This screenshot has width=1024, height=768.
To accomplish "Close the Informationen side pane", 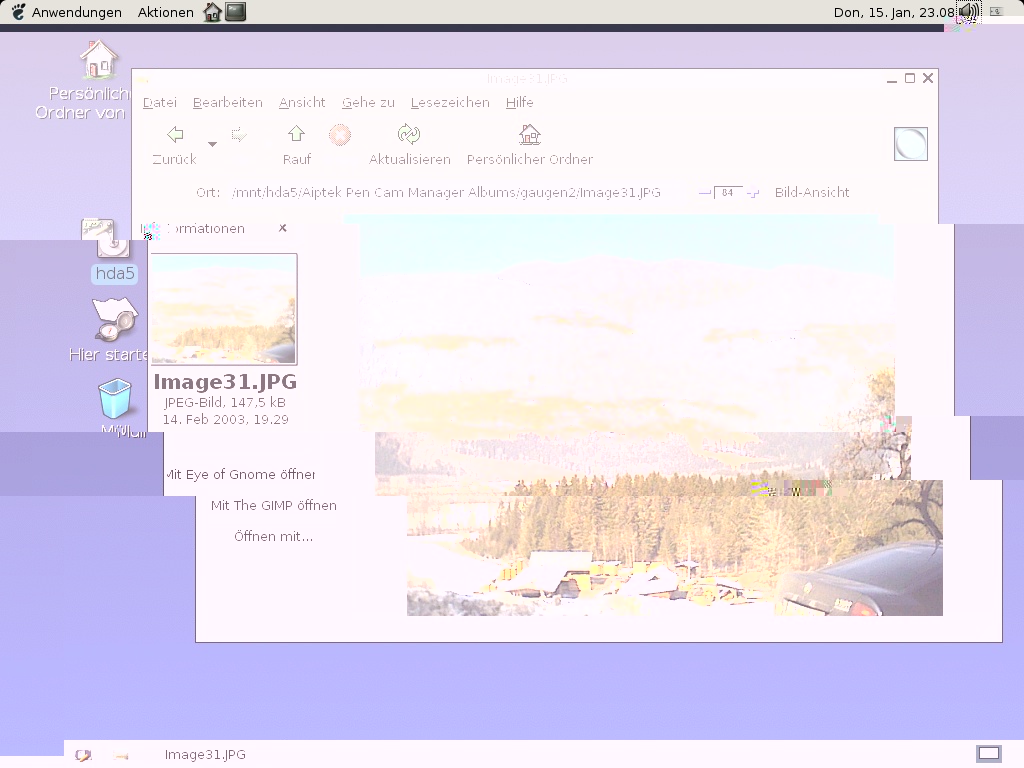I will 283,228.
